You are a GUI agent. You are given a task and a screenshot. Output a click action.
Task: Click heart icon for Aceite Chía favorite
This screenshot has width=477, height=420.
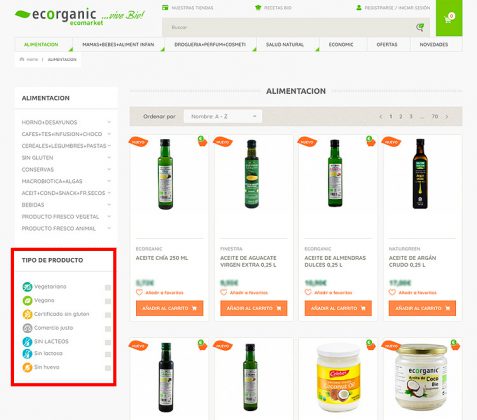pos(139,292)
